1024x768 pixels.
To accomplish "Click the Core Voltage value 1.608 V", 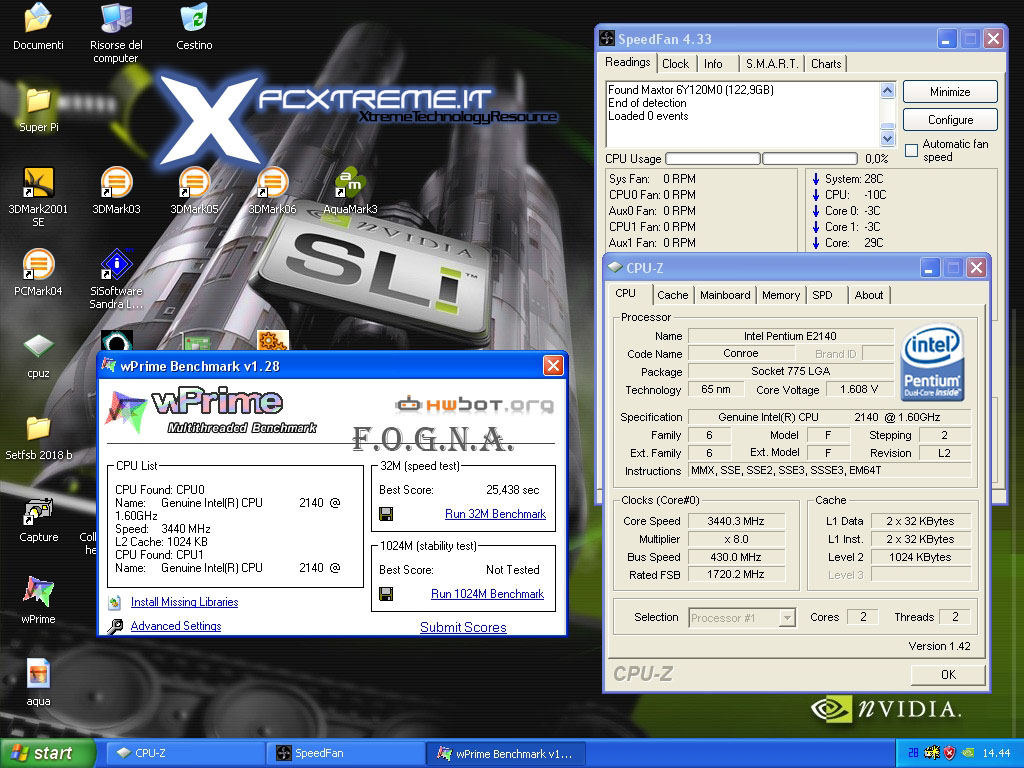I will 859,389.
